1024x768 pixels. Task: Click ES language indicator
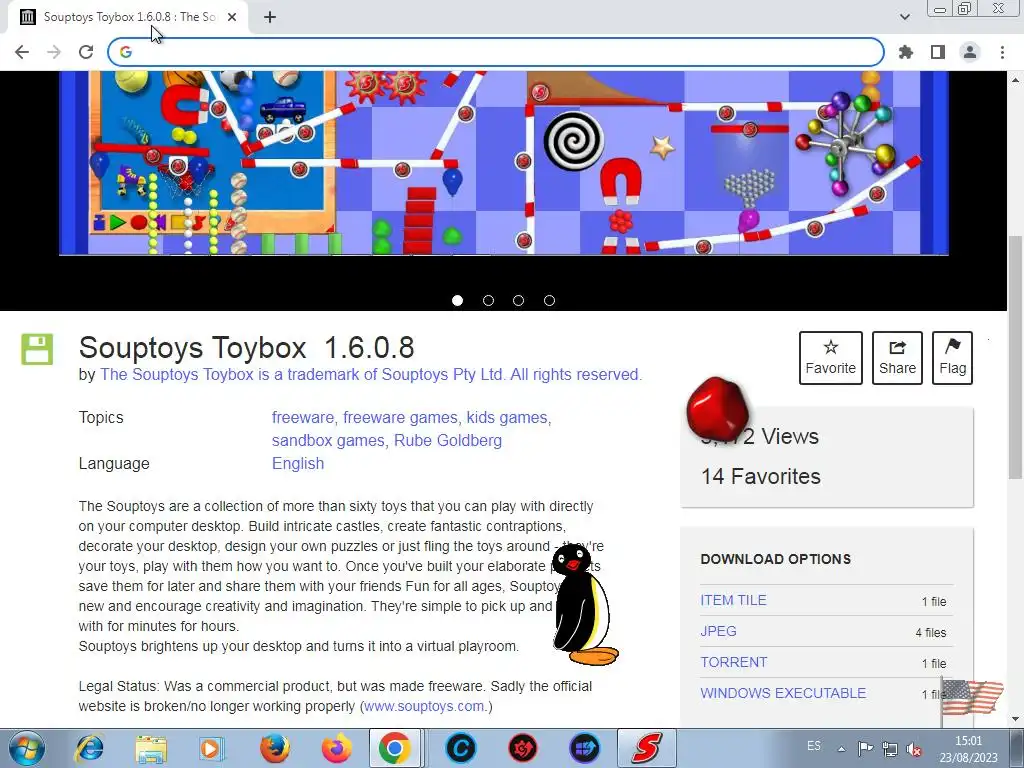coord(814,746)
